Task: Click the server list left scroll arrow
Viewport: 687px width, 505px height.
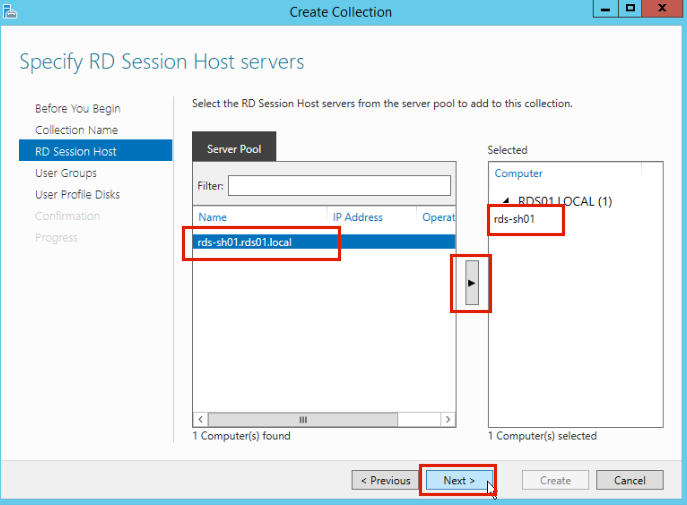Action: coord(200,420)
